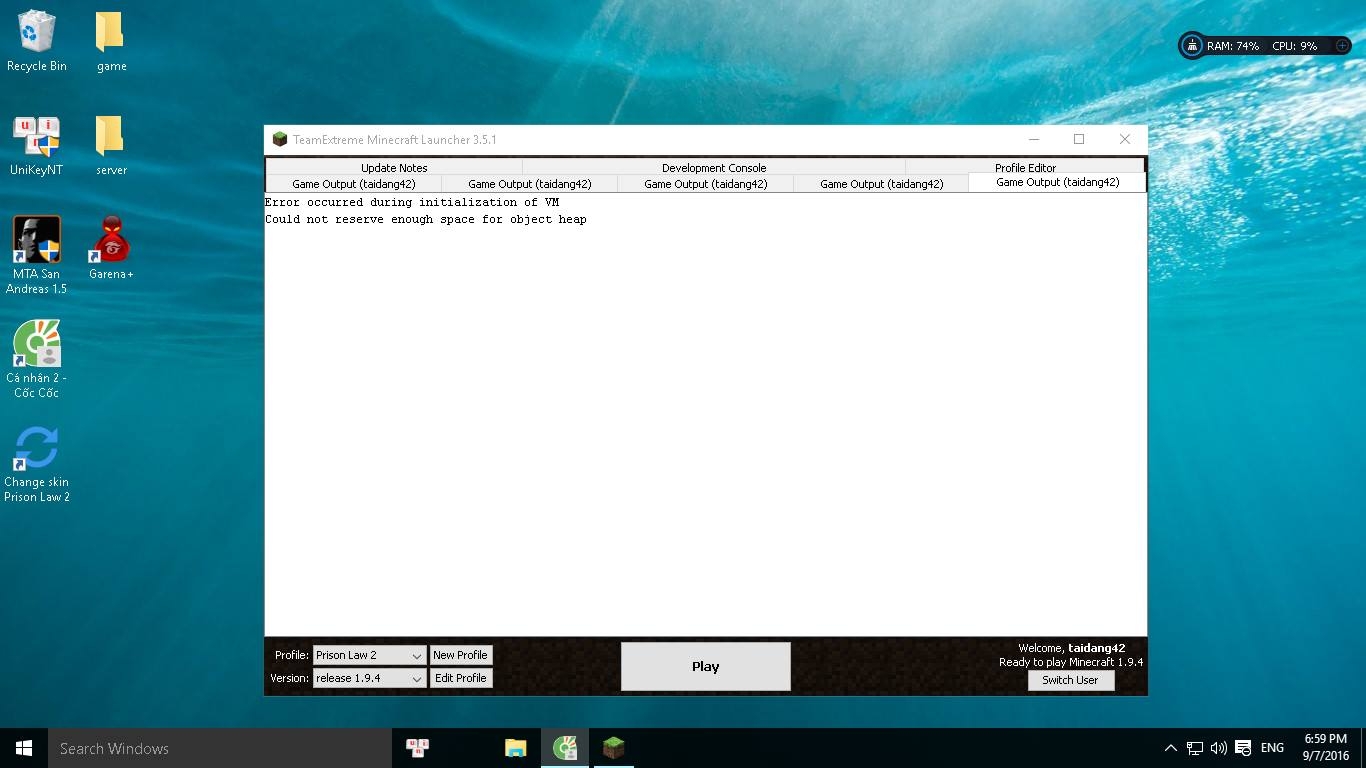Click the CPU: 9% readout
The width and height of the screenshot is (1366, 768).
pyautogui.click(x=1295, y=46)
